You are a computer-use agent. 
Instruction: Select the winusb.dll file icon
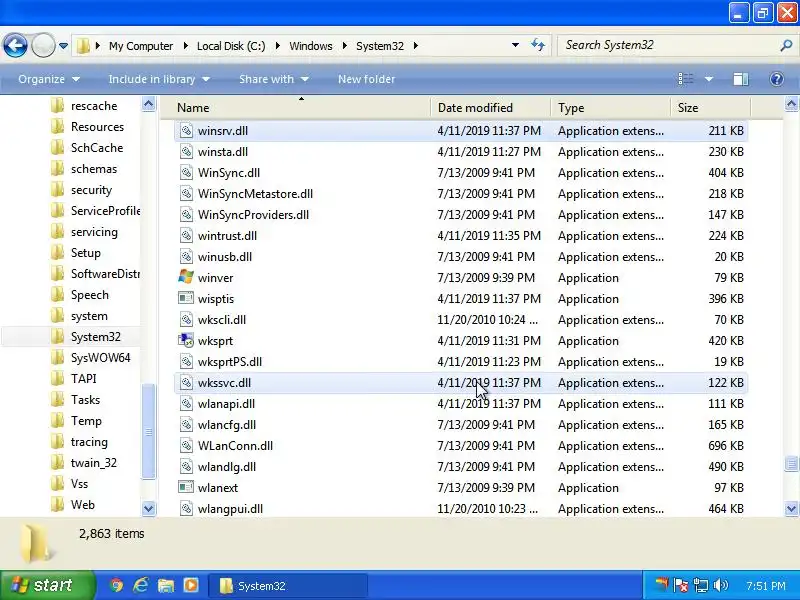[186, 257]
